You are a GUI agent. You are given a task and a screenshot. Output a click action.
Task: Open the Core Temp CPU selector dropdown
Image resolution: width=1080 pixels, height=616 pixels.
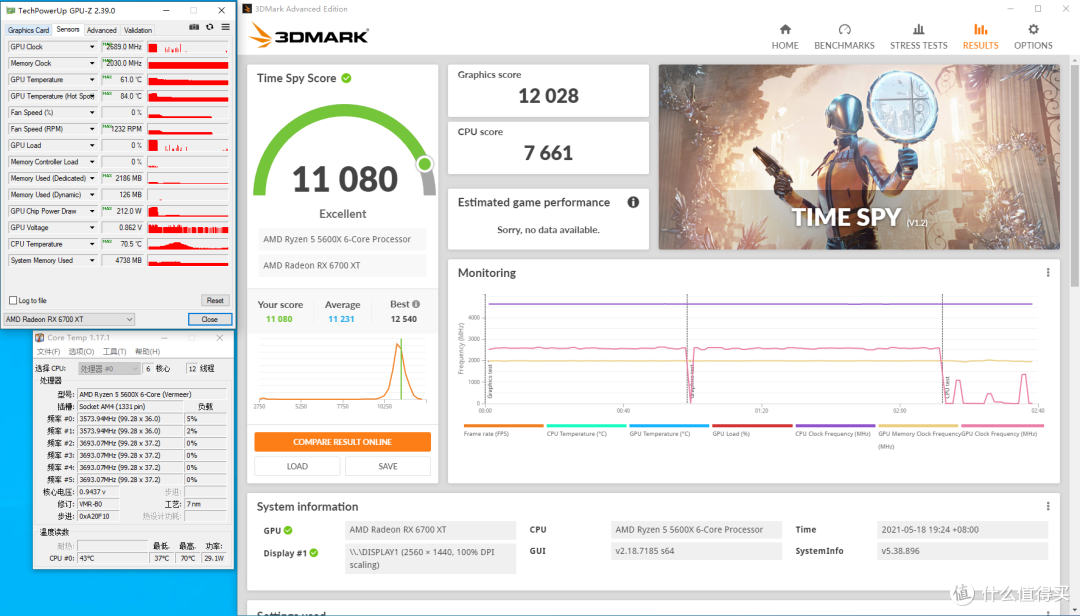tap(109, 369)
